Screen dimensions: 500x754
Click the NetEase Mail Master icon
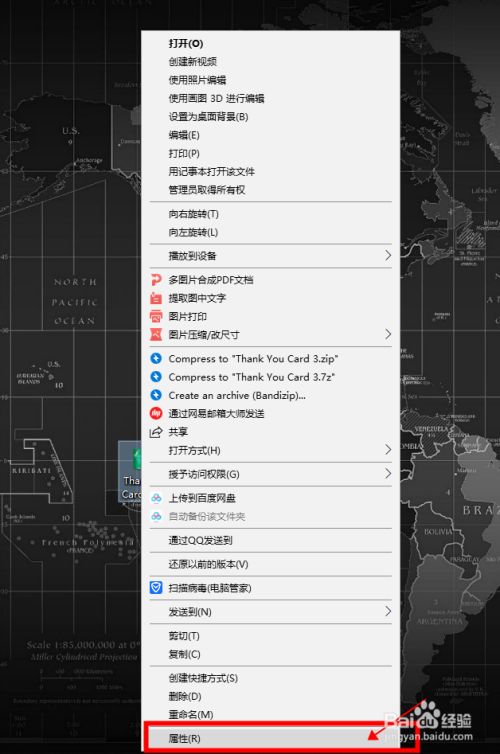click(156, 414)
